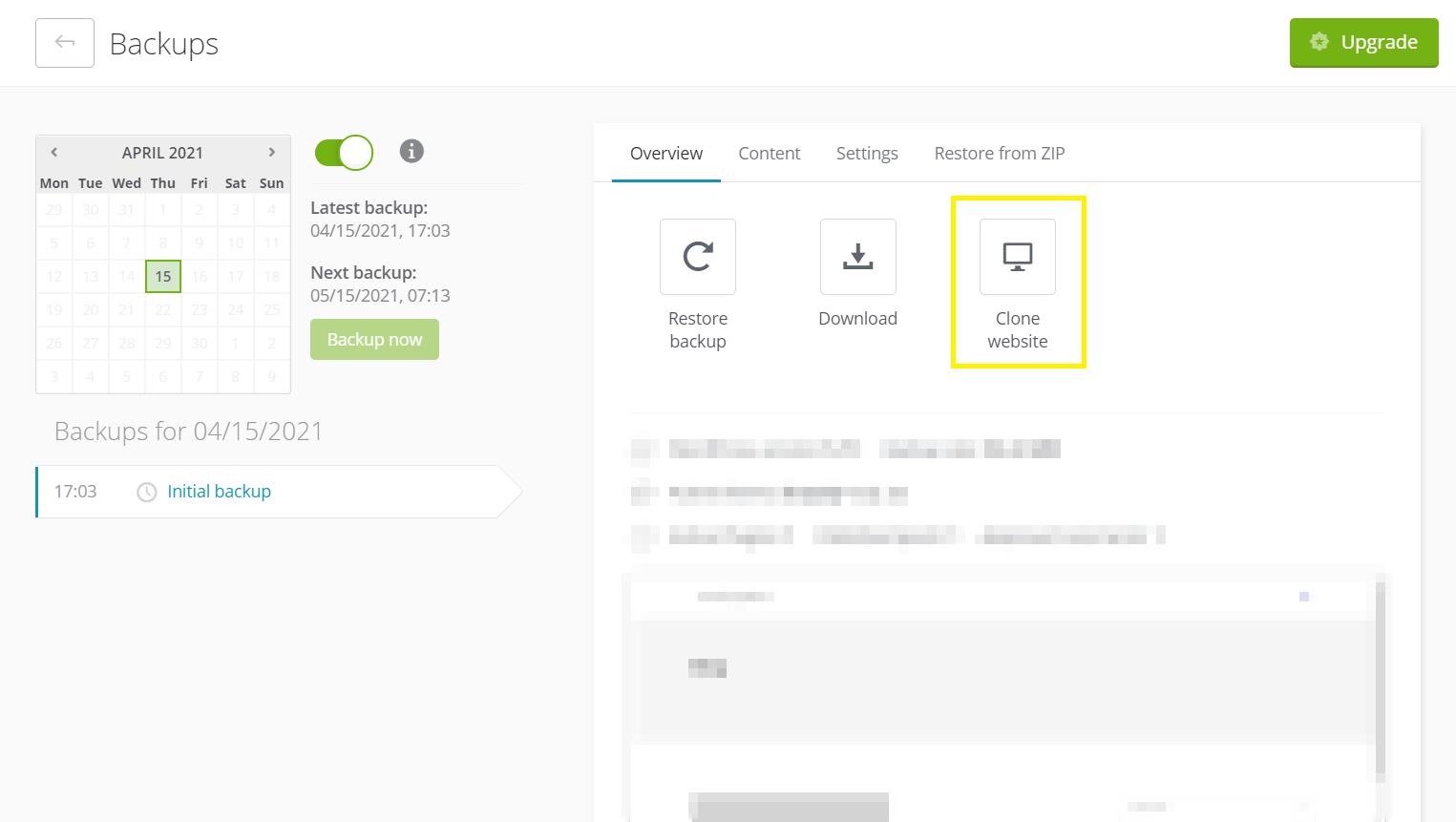
Task: Click the Restore backup icon
Action: pyautogui.click(x=698, y=257)
